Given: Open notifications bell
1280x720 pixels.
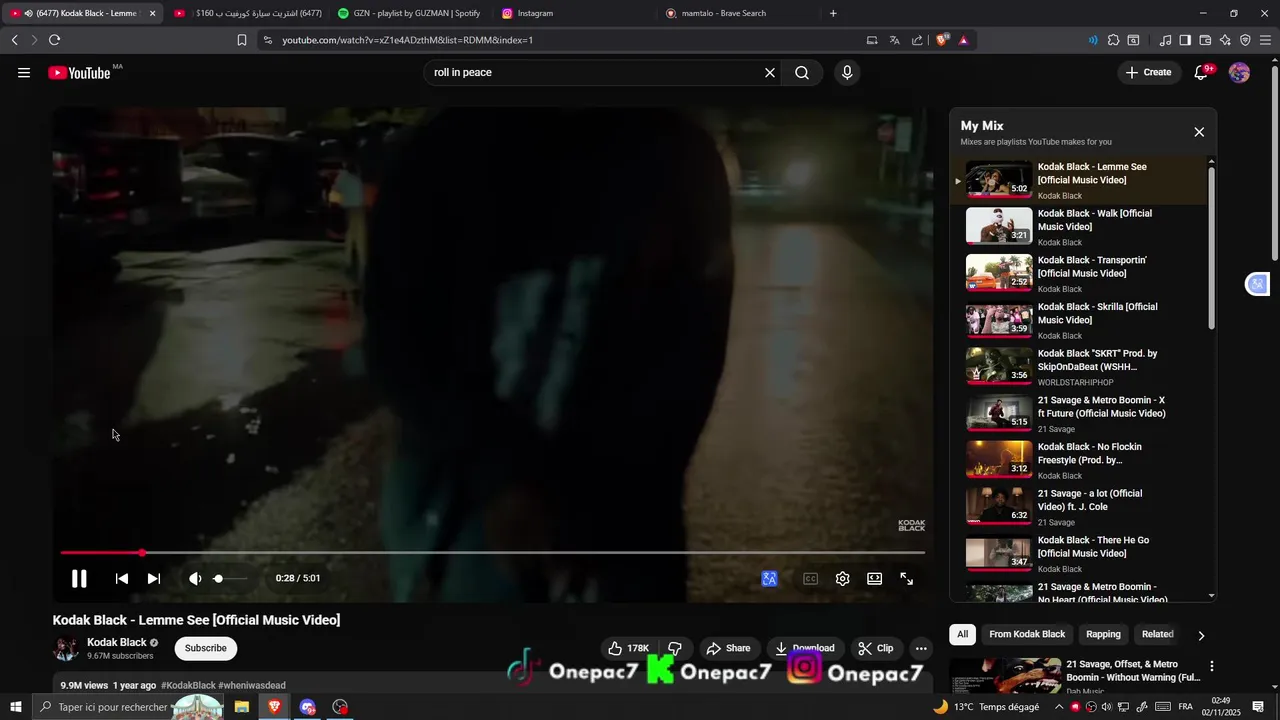Looking at the screenshot, I should [1202, 72].
